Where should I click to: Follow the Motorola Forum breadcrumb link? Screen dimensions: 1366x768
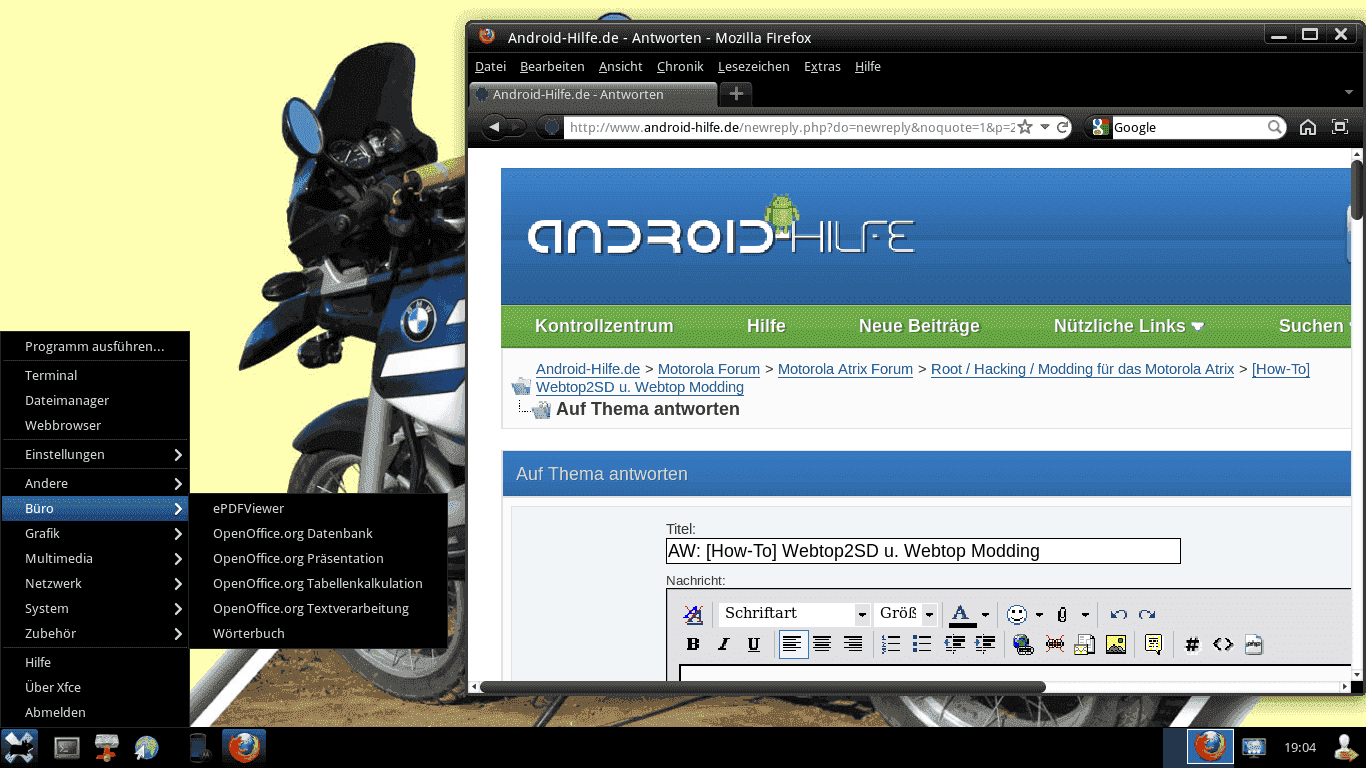click(x=709, y=369)
